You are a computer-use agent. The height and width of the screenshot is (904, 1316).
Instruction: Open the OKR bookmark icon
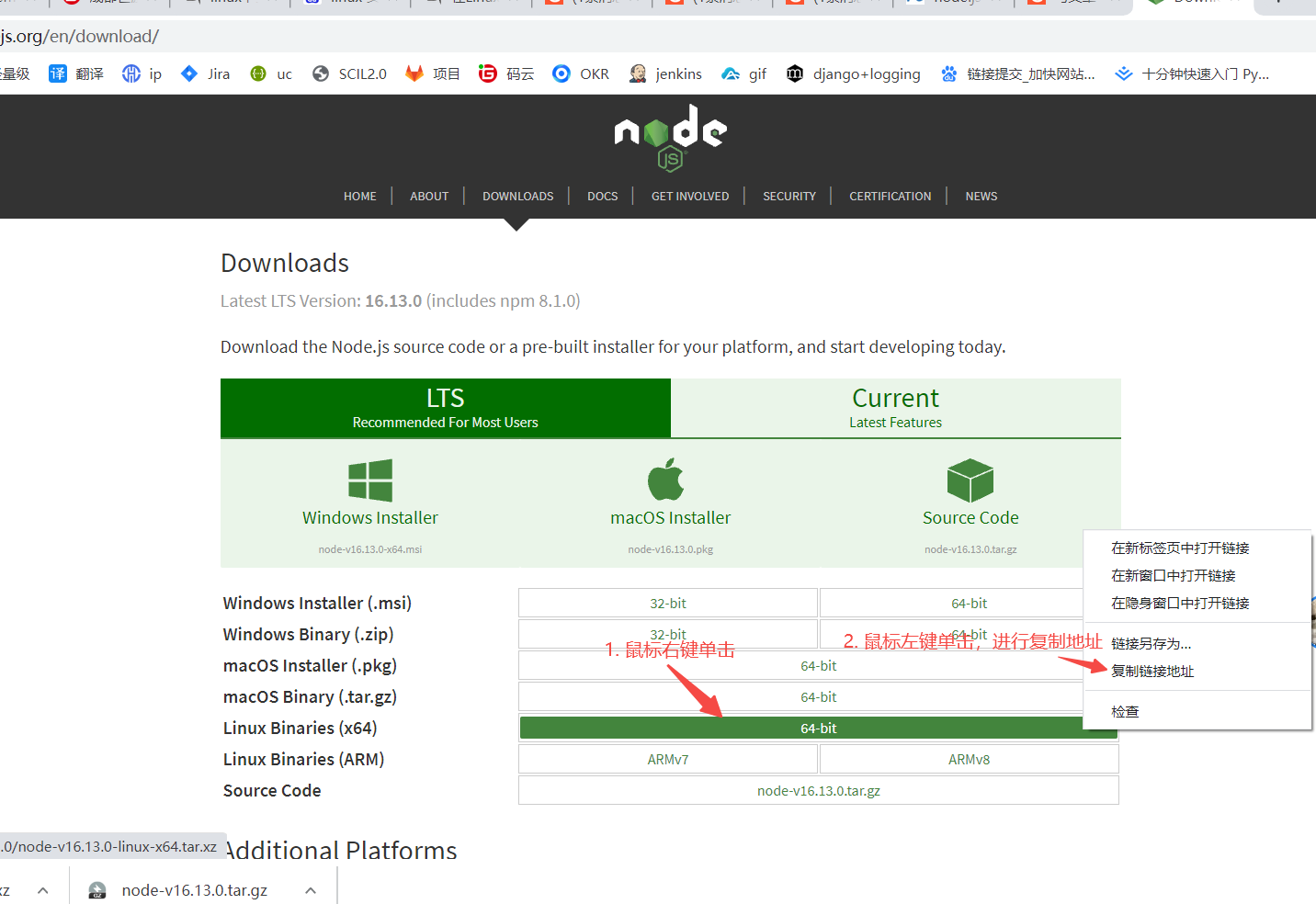(561, 73)
